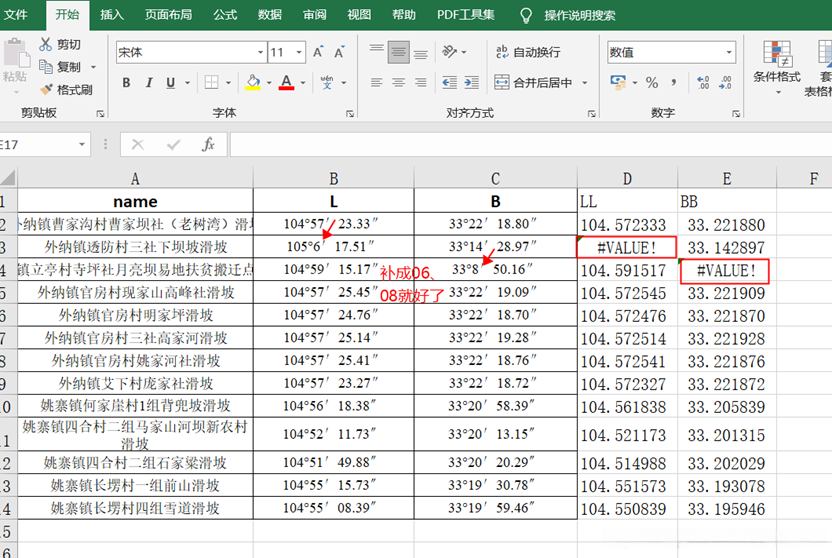Switch to Review (审阅) tab

point(315,15)
